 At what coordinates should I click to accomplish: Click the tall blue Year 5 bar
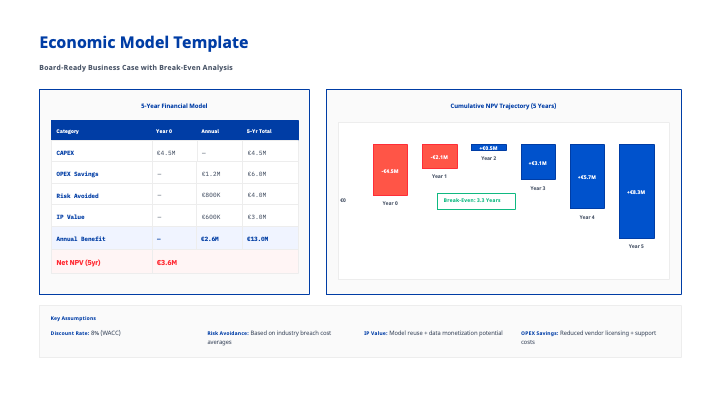636,191
